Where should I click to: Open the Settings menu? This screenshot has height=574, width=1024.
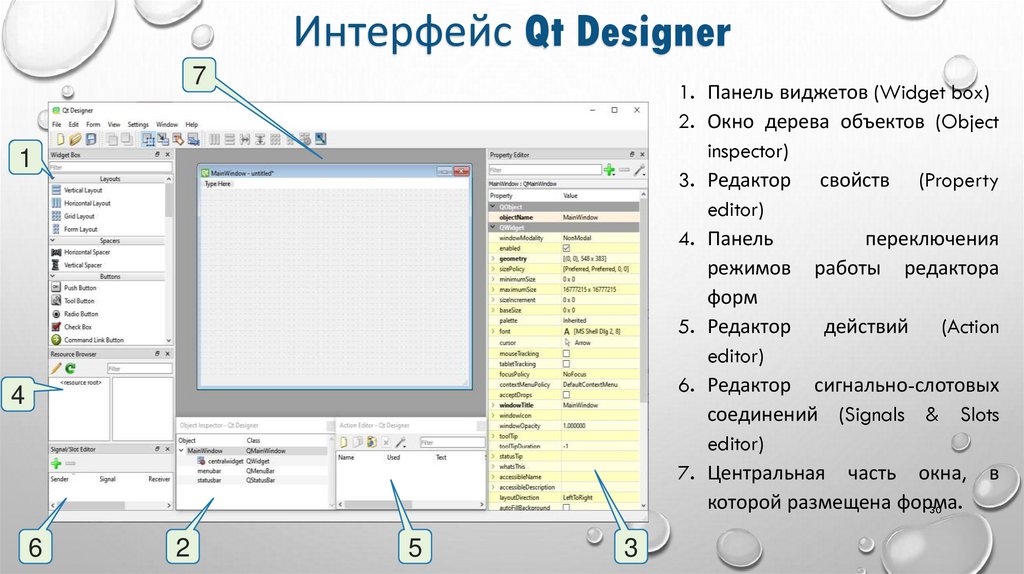coord(138,124)
